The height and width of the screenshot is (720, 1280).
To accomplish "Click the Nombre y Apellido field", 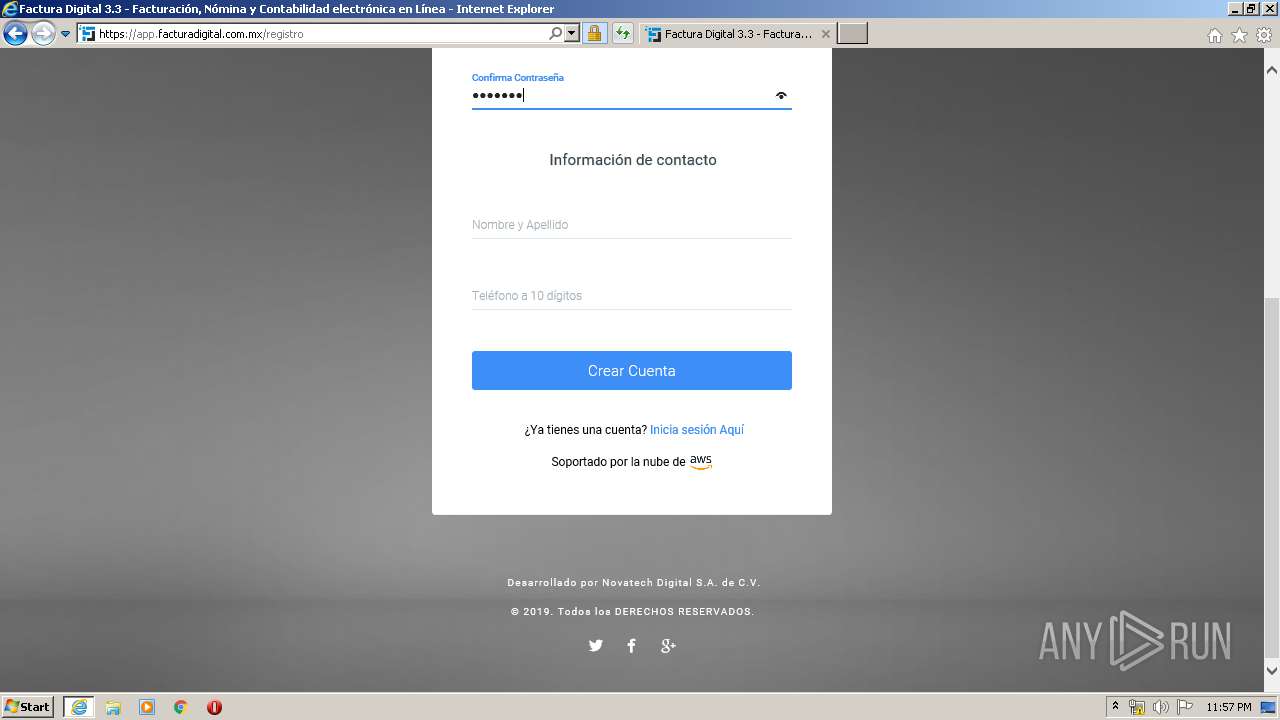I will (x=631, y=225).
